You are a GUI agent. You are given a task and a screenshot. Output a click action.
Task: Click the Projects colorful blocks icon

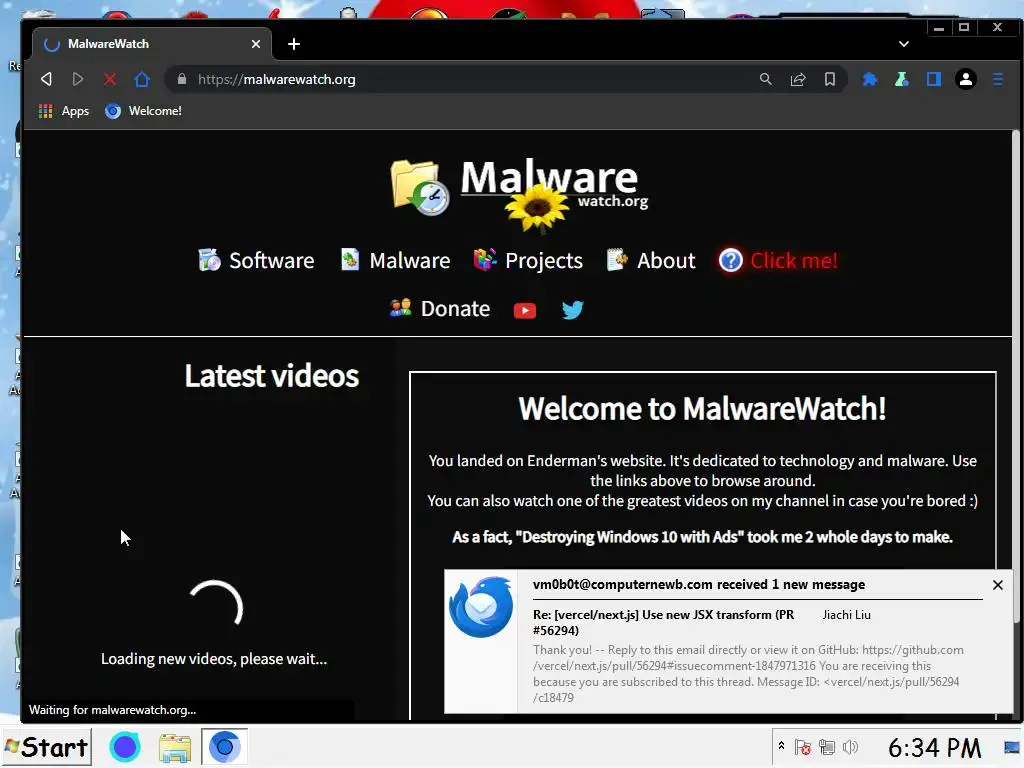485,259
